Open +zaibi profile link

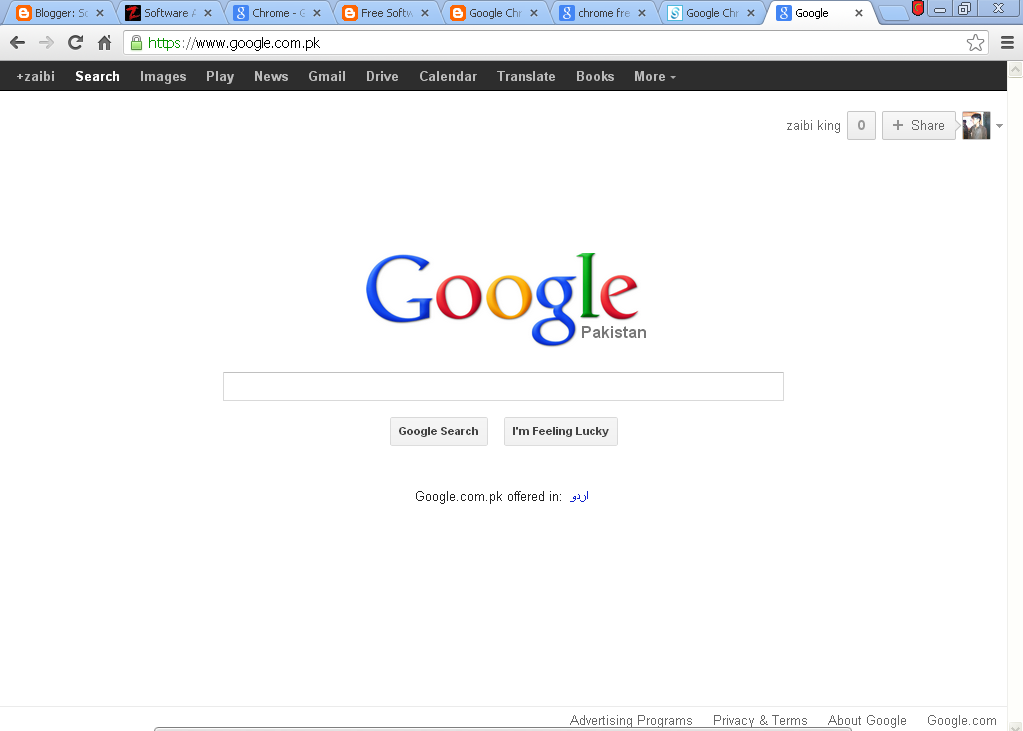coord(36,76)
